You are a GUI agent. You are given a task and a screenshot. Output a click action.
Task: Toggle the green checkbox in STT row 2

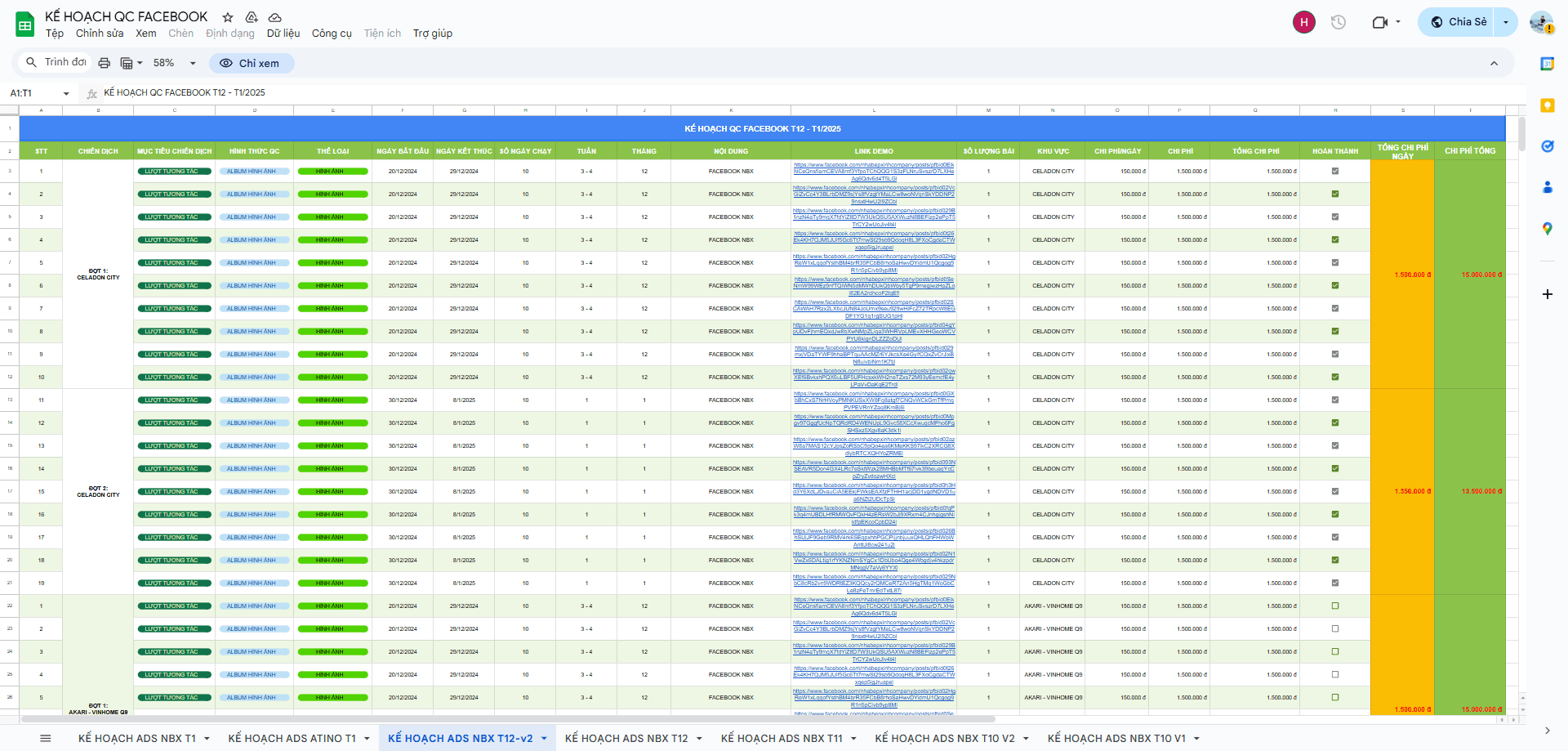coord(1335,194)
